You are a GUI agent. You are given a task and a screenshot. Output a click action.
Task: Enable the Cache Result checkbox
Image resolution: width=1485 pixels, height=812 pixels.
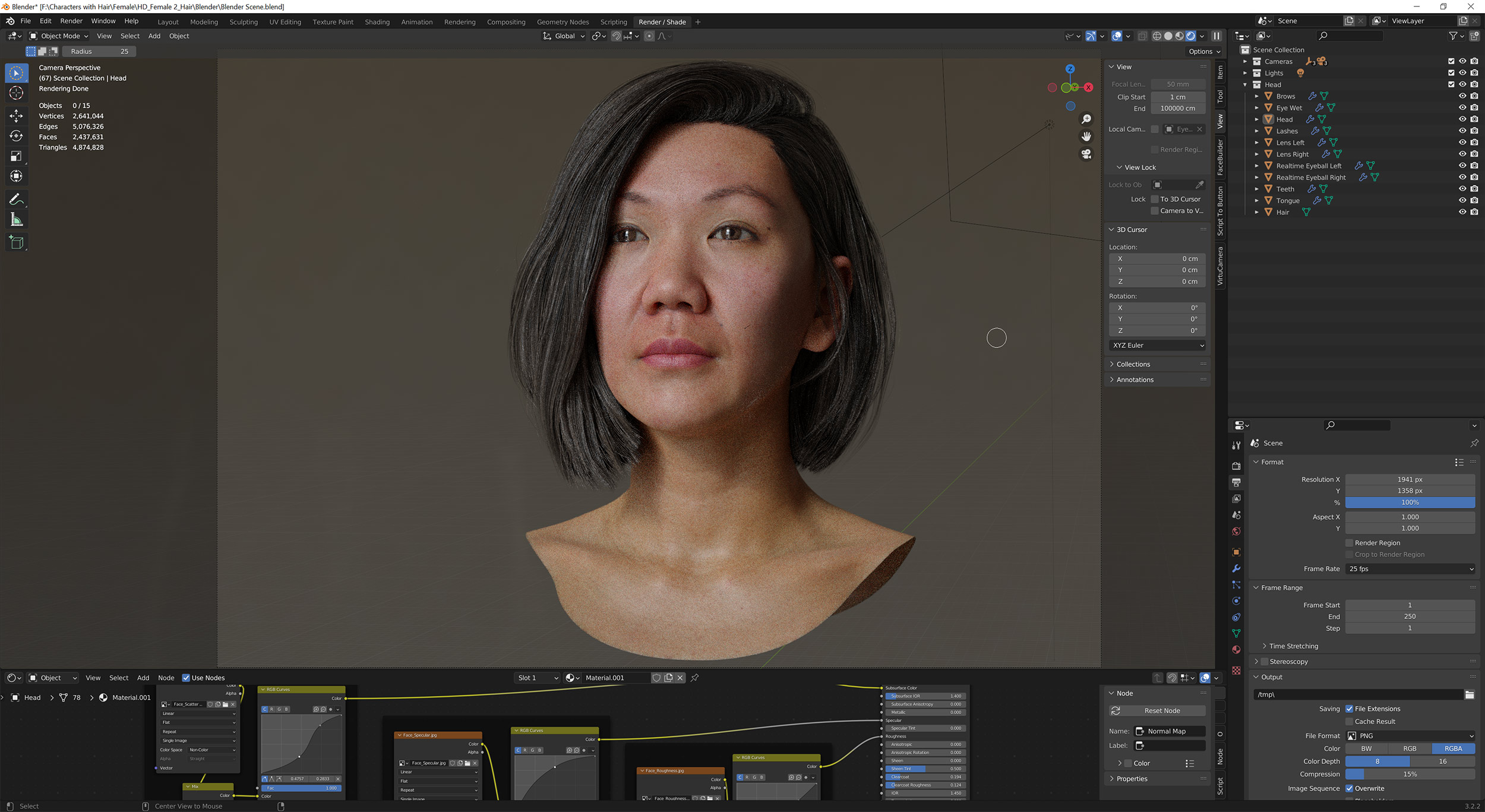pyautogui.click(x=1349, y=721)
